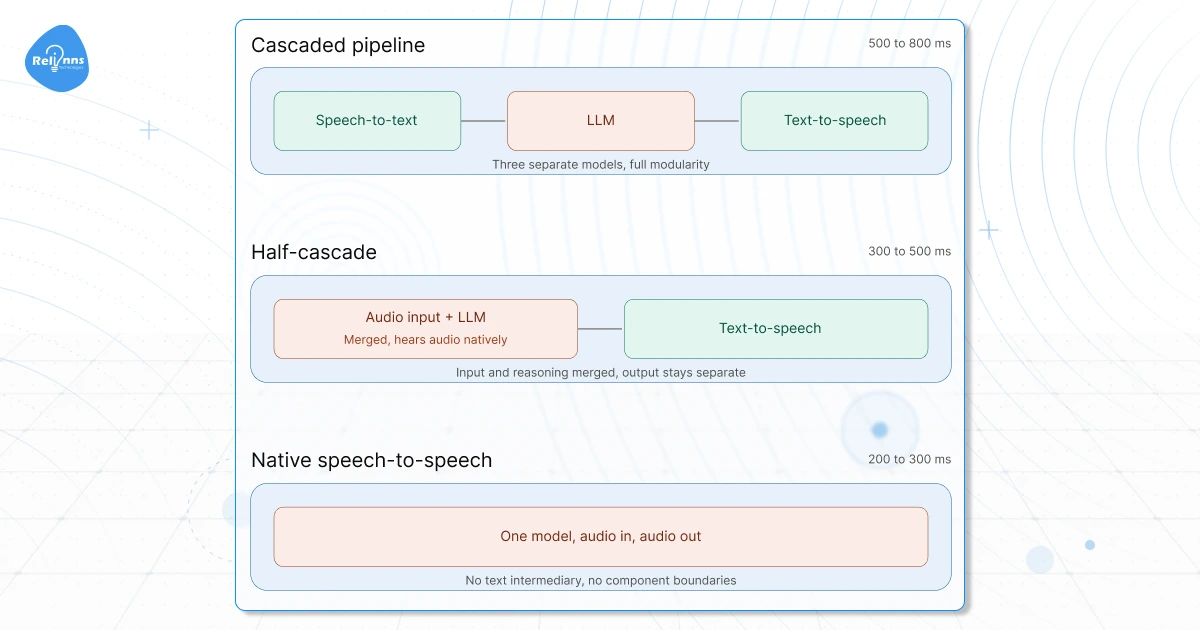This screenshot has width=1200, height=630.
Task: Click the 200 to 300 ms latency label
Action: pos(910,459)
